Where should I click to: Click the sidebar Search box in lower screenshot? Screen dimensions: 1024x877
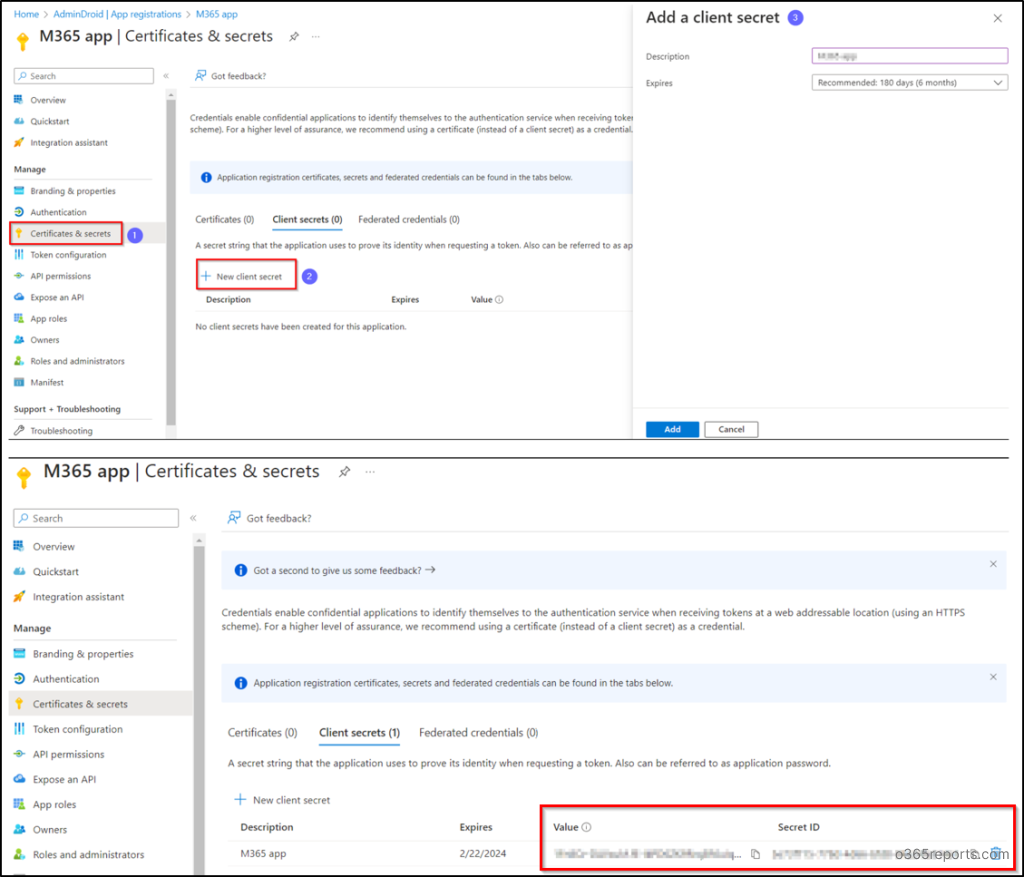pyautogui.click(x=96, y=518)
